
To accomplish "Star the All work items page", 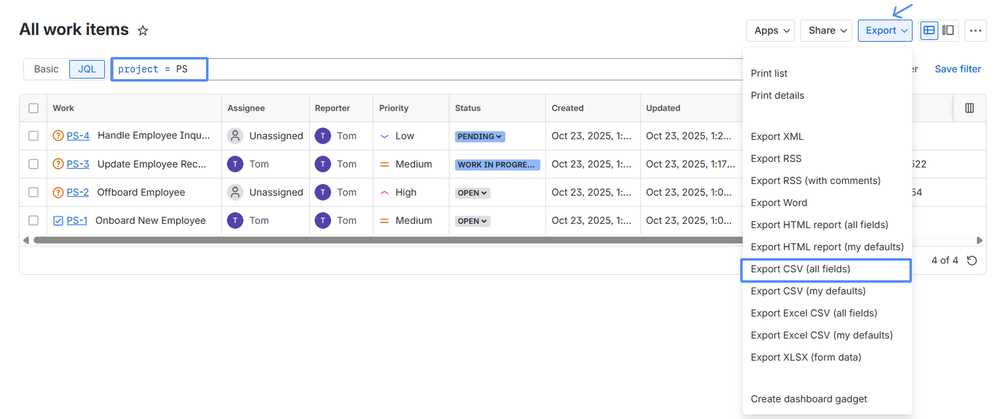I will coord(143,31).
